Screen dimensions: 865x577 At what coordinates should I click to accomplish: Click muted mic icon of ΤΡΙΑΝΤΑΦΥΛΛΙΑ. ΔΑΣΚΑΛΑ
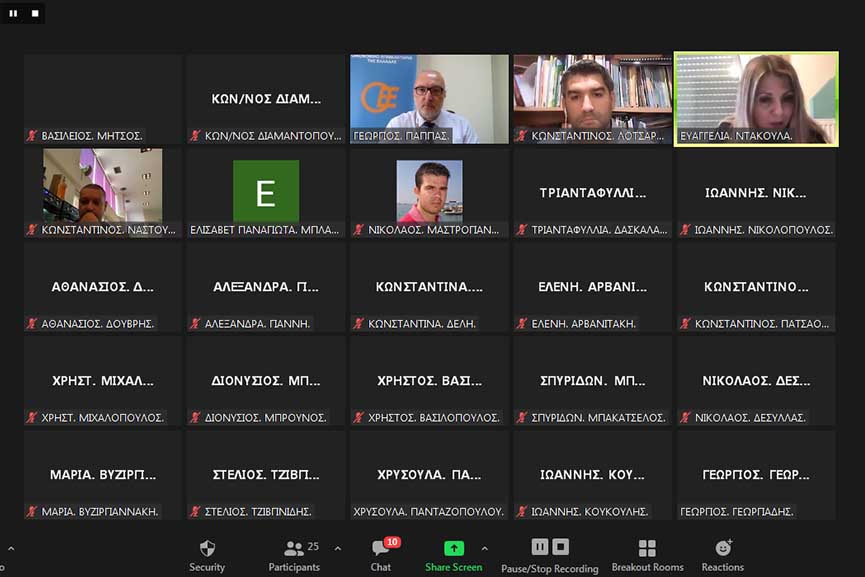pyautogui.click(x=521, y=229)
